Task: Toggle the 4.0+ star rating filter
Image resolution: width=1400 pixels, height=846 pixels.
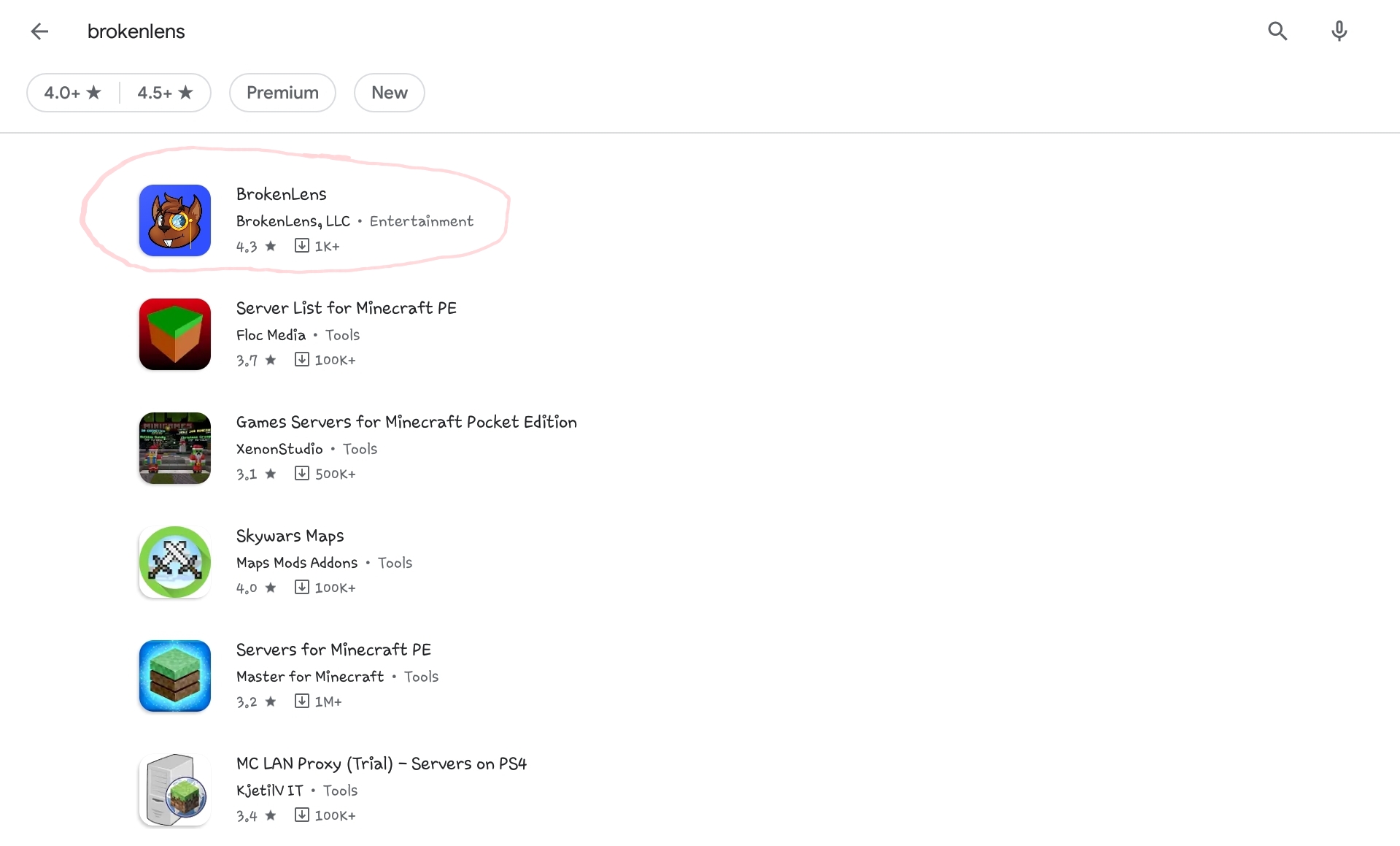Action: [x=73, y=93]
